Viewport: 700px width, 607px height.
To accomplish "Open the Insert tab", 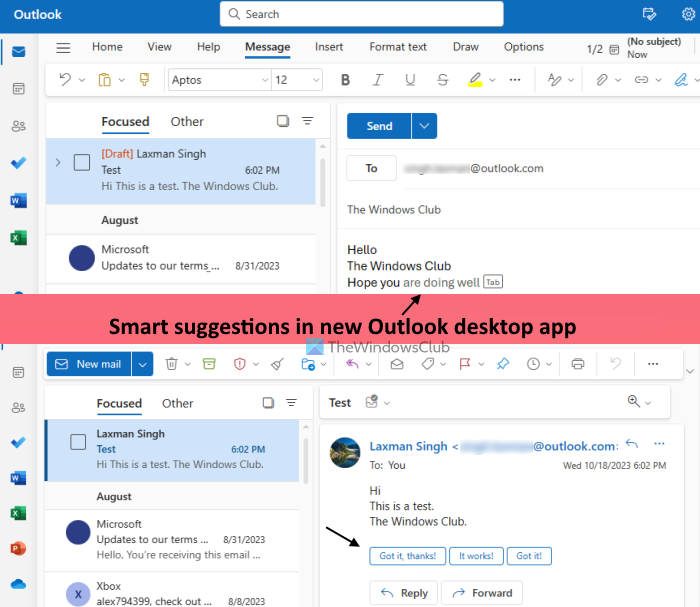I will (x=329, y=47).
